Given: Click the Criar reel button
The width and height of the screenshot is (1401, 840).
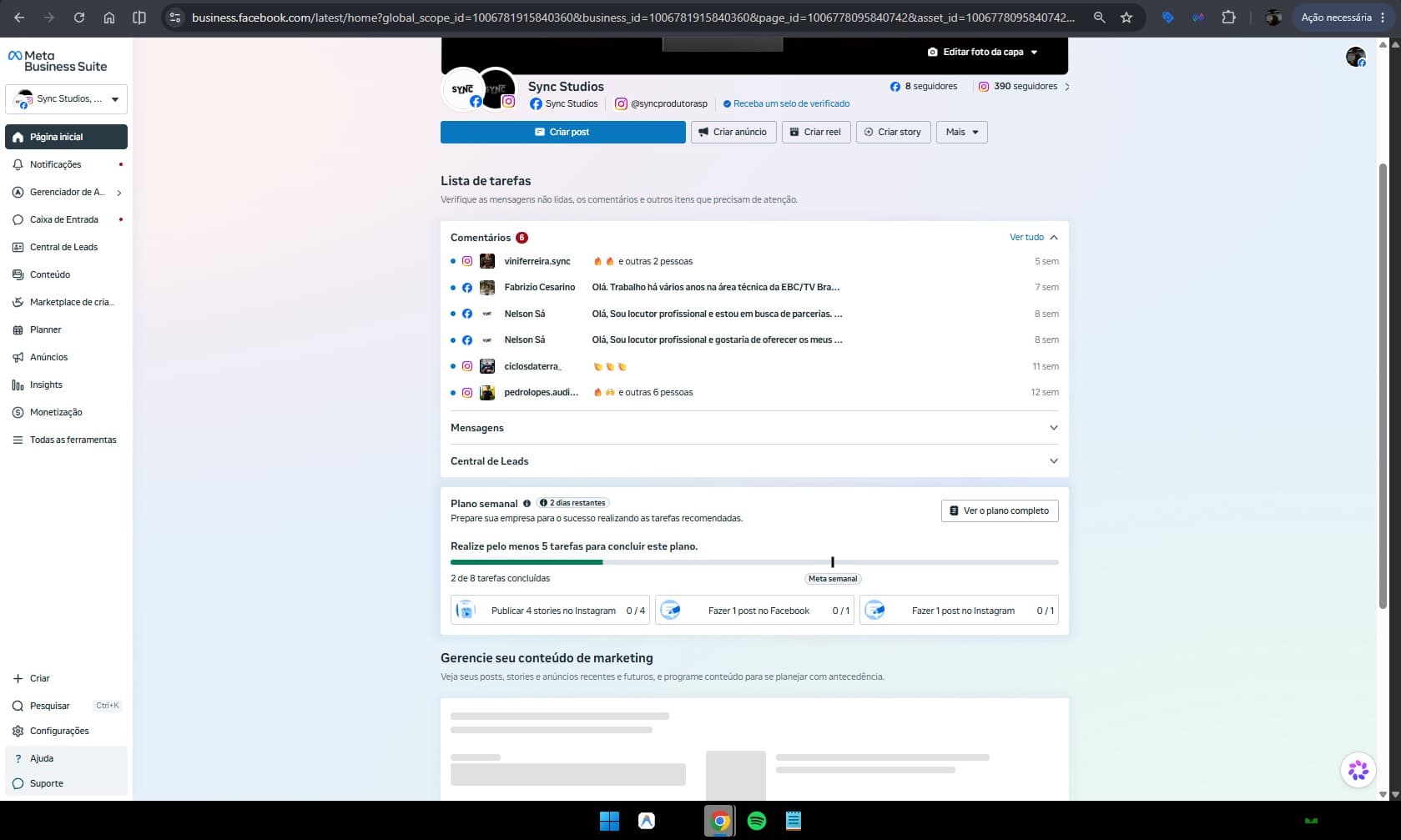Looking at the screenshot, I should tap(816, 132).
